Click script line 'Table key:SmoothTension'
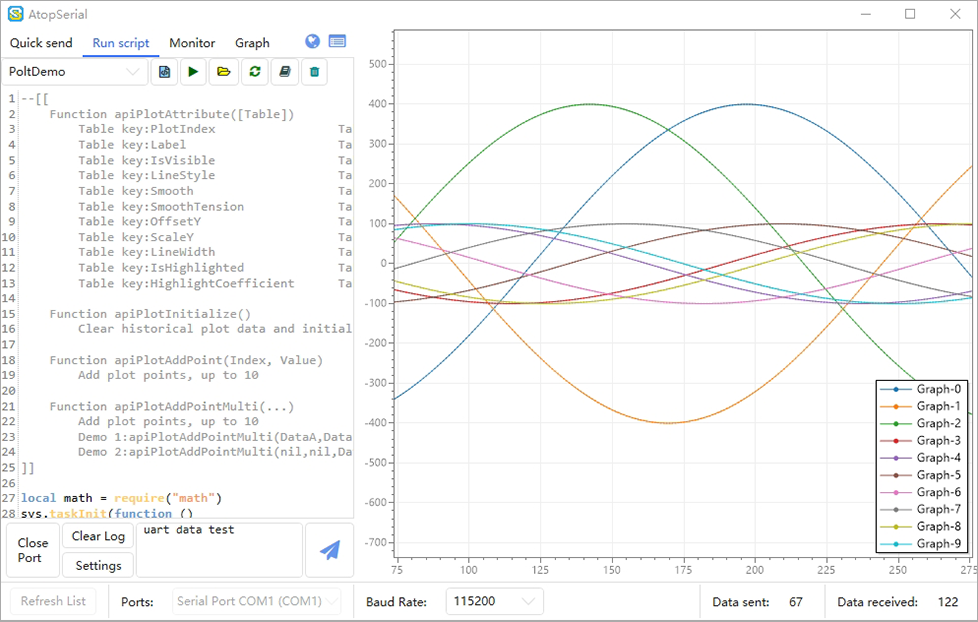The width and height of the screenshot is (978, 622). 161,207
